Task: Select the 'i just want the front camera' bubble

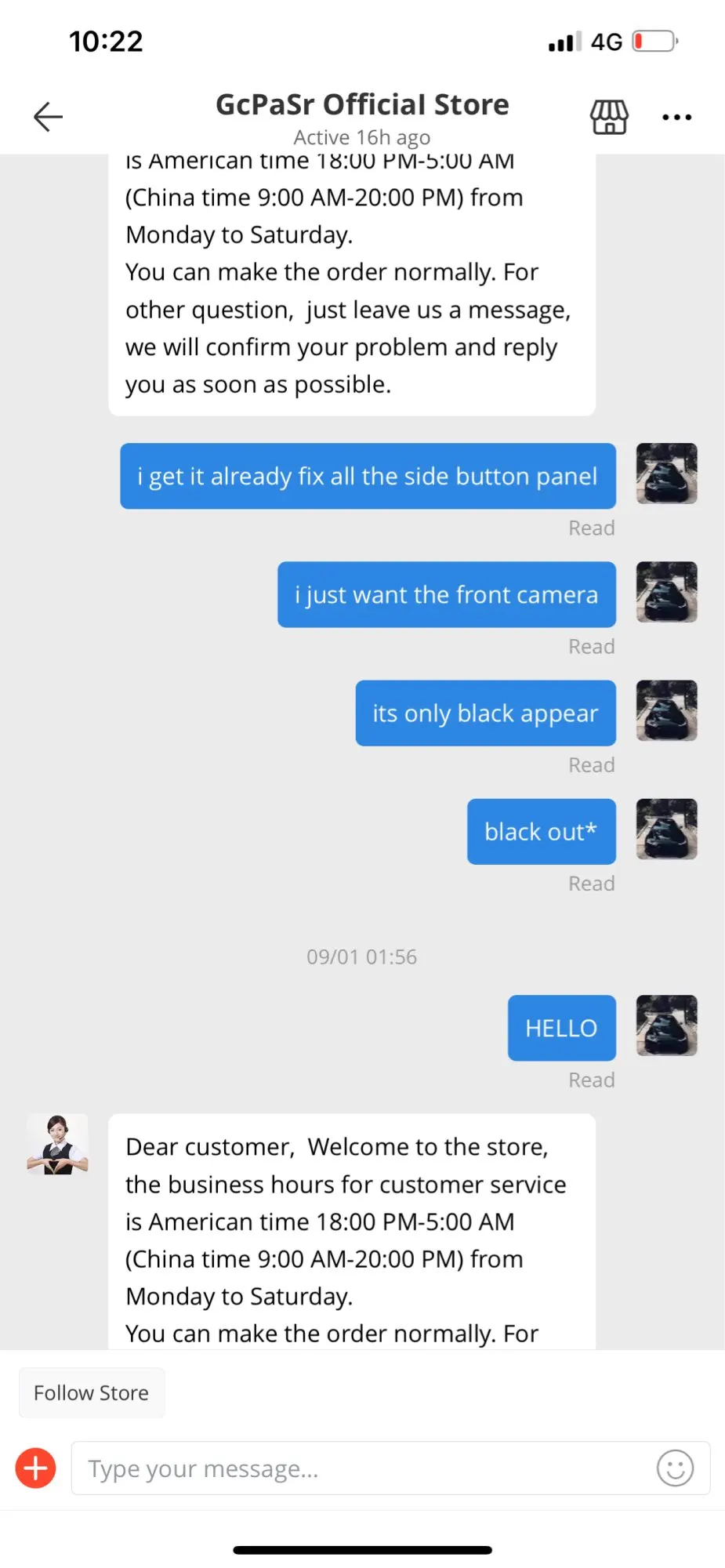Action: tap(447, 595)
